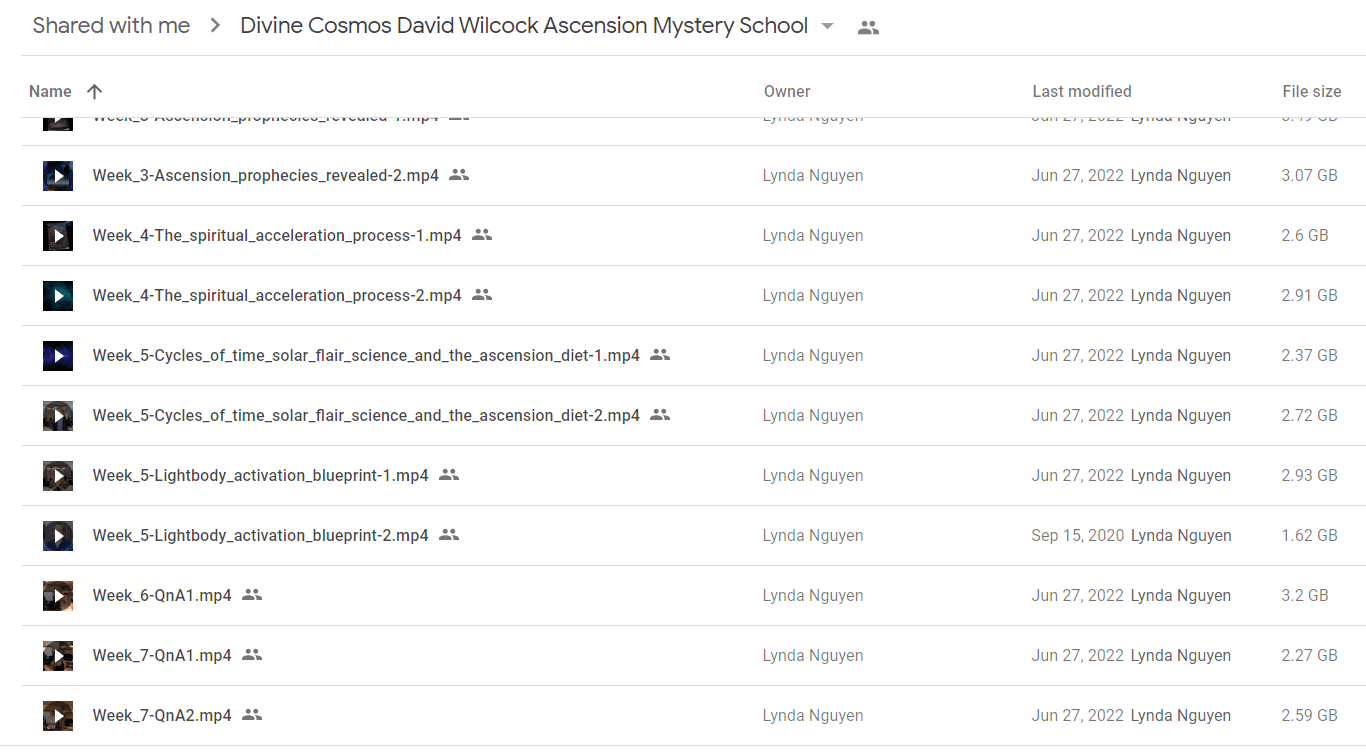The height and width of the screenshot is (752, 1366).
Task: Go back to Shared with me
Action: pos(111,26)
